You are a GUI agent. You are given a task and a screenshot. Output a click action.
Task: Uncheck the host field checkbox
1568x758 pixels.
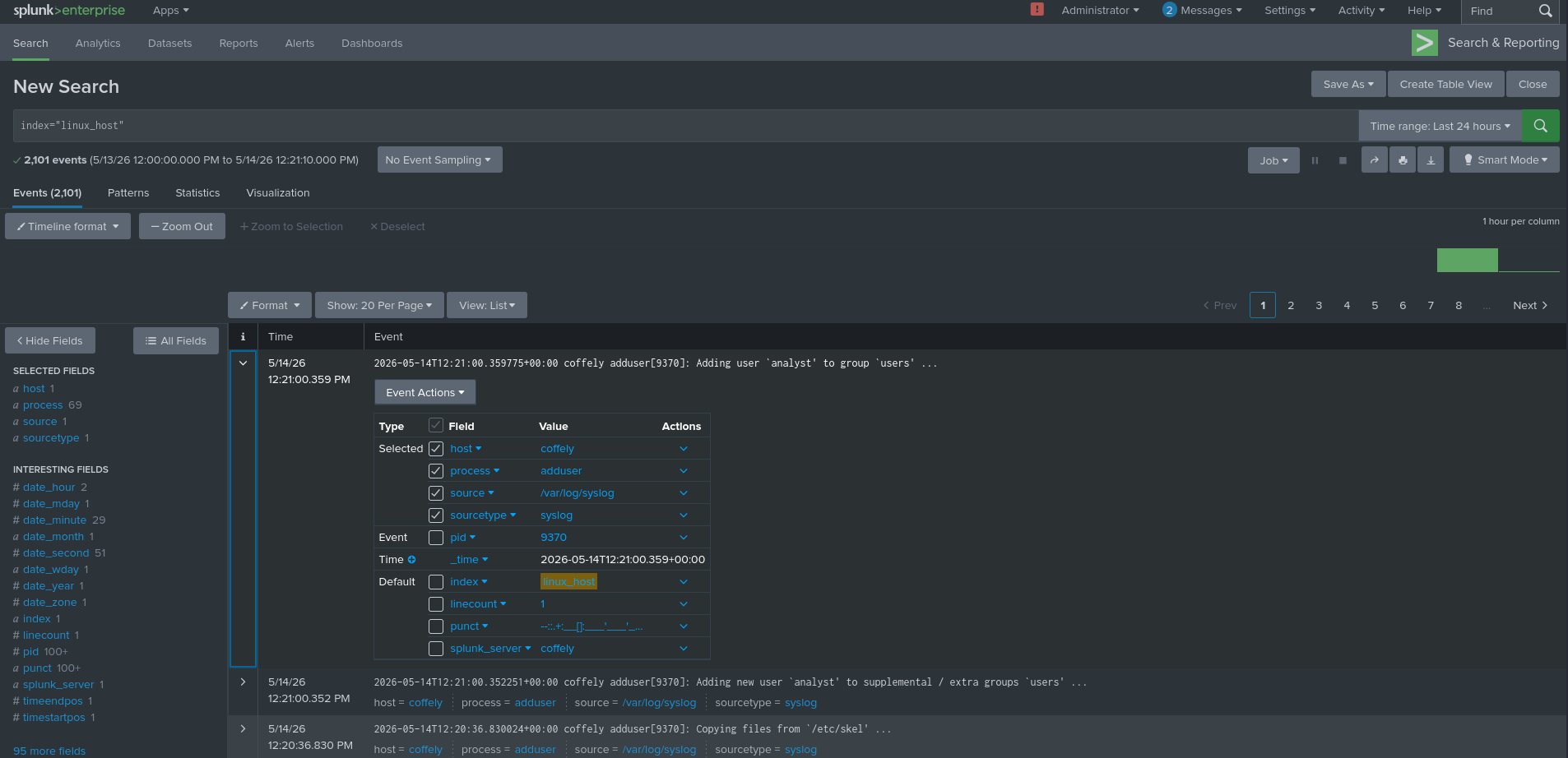click(x=436, y=449)
